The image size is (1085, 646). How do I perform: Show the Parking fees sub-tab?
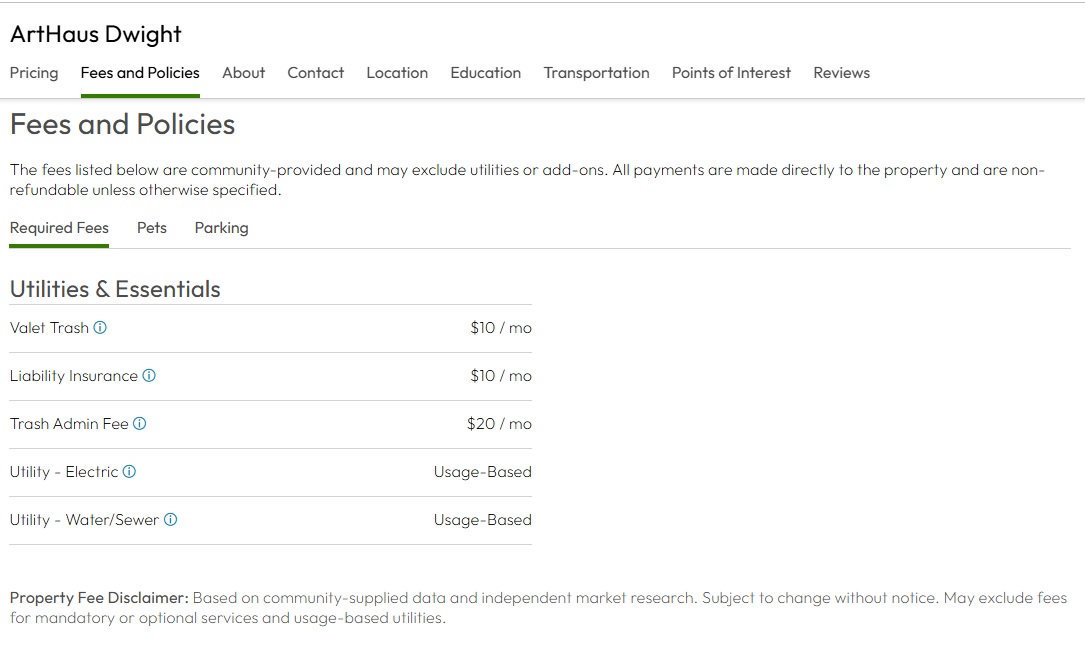(x=221, y=228)
